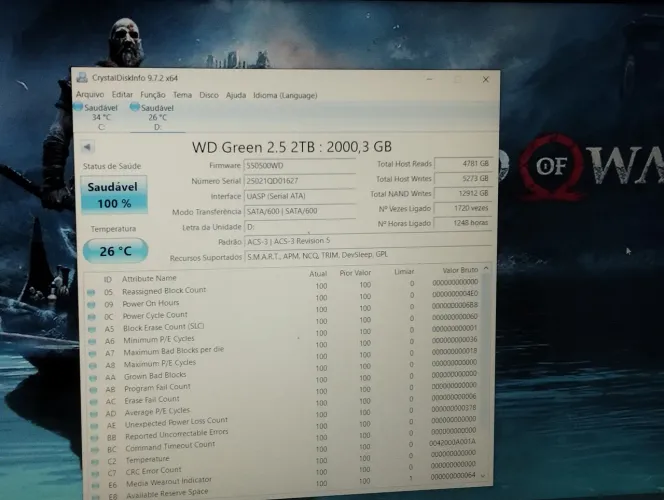Click the status icon for Reassigned Block Count

[x=91, y=293]
